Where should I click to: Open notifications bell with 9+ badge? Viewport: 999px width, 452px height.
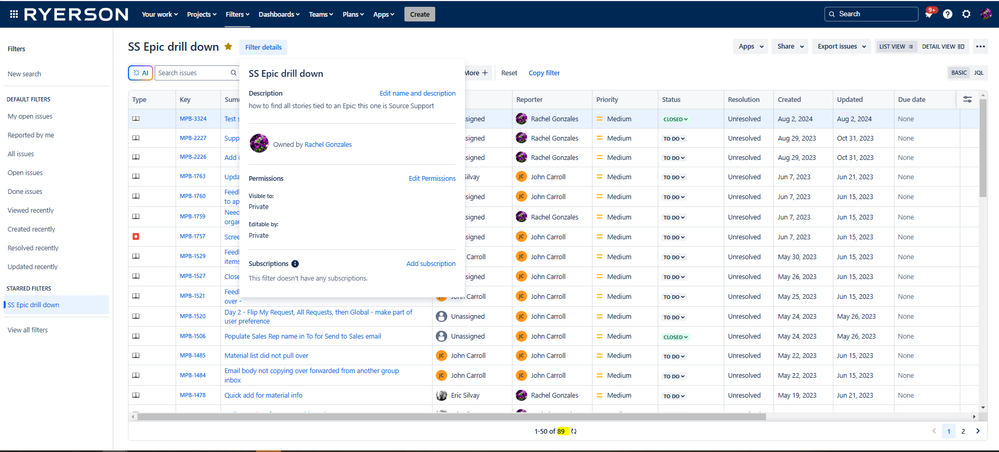930,13
